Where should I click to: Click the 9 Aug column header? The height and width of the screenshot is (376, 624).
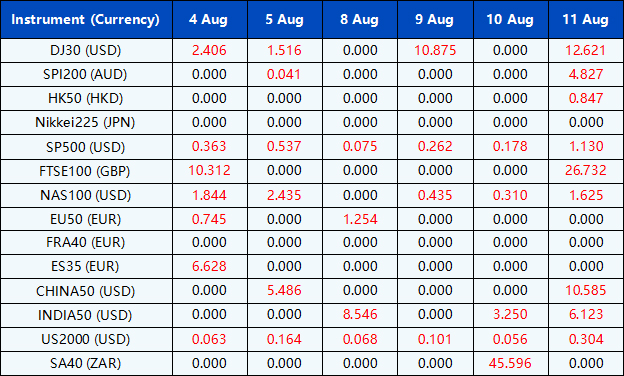point(435,19)
